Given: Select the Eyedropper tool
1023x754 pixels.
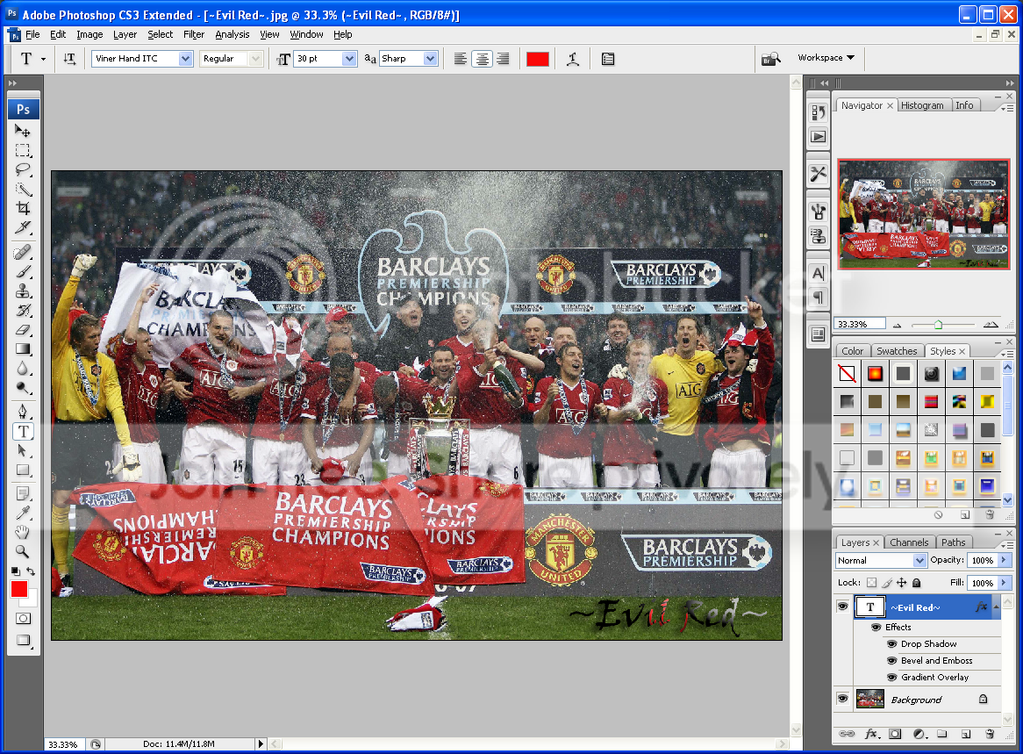Looking at the screenshot, I should click(x=23, y=513).
